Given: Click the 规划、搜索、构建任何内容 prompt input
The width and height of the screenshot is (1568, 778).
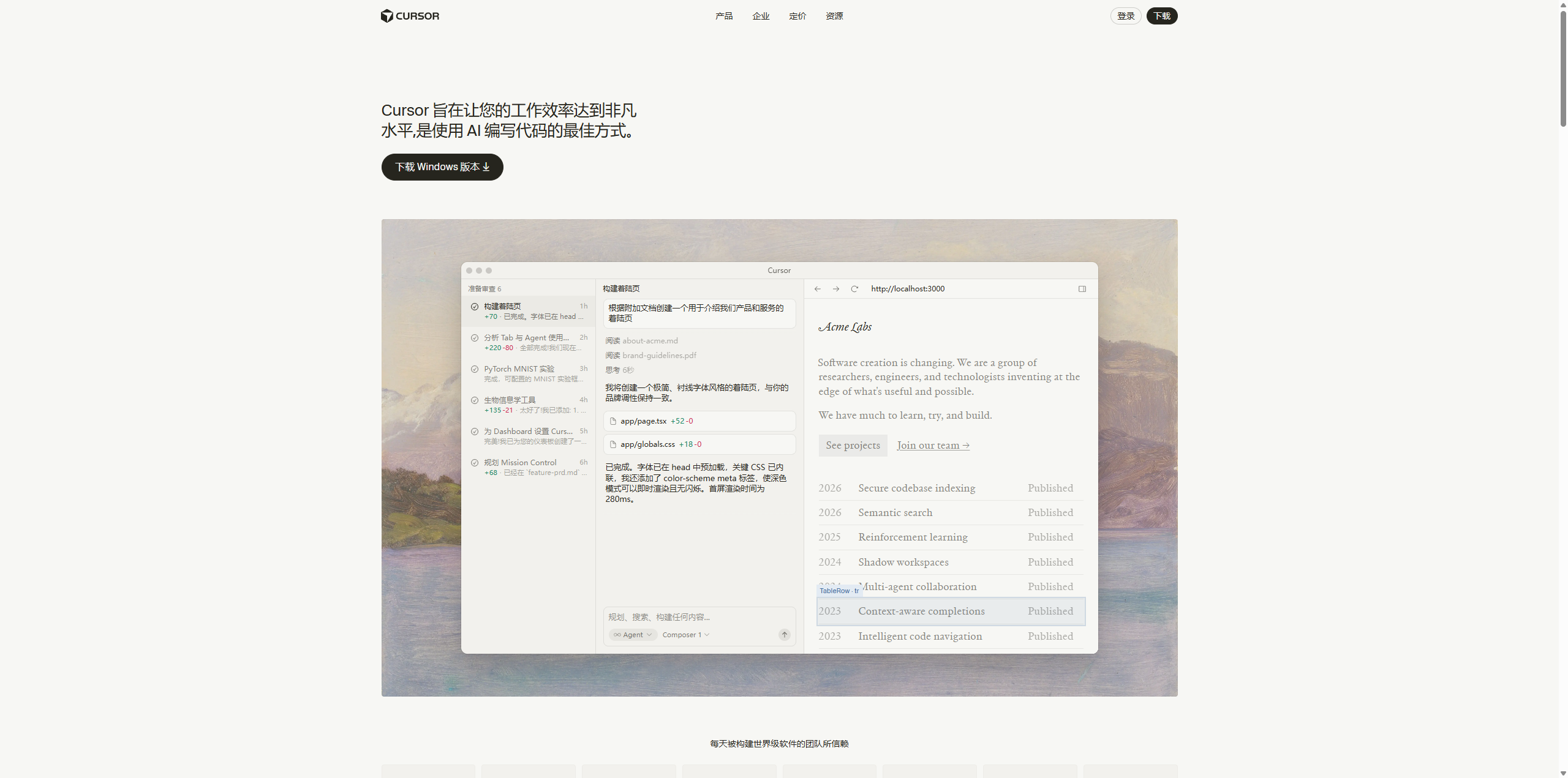Looking at the screenshot, I should point(699,617).
